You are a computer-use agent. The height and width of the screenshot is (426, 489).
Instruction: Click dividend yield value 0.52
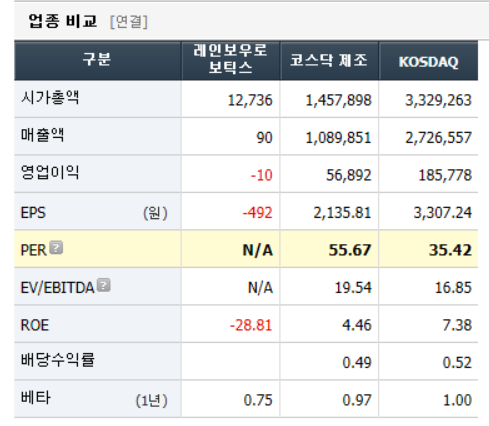457,362
